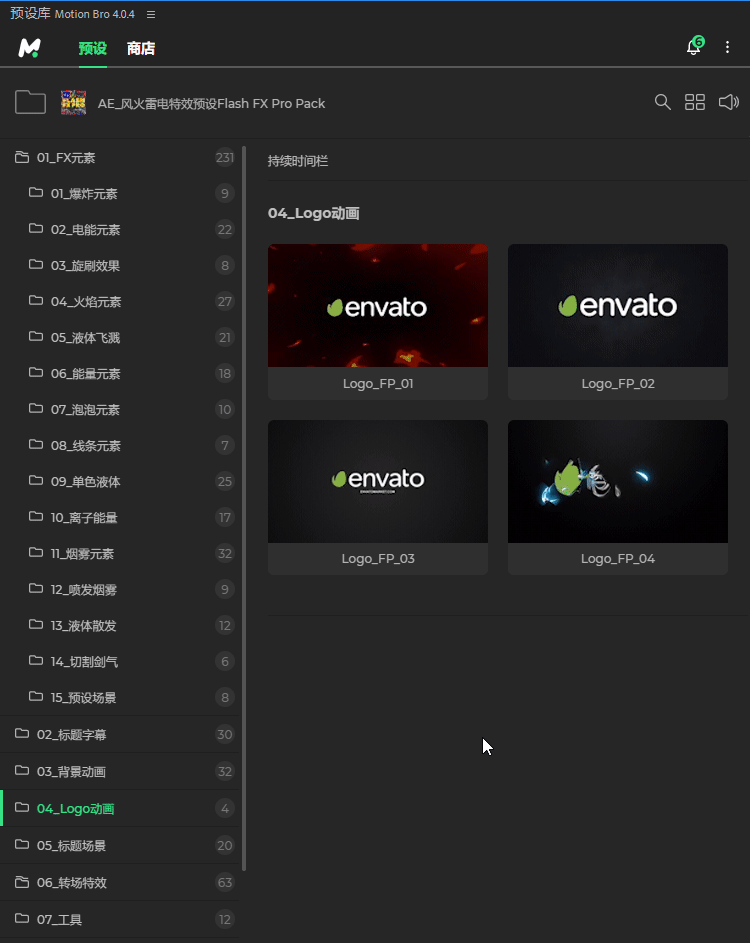
Task: Open the 08_线条元素 subfolder
Action: pyautogui.click(x=120, y=446)
